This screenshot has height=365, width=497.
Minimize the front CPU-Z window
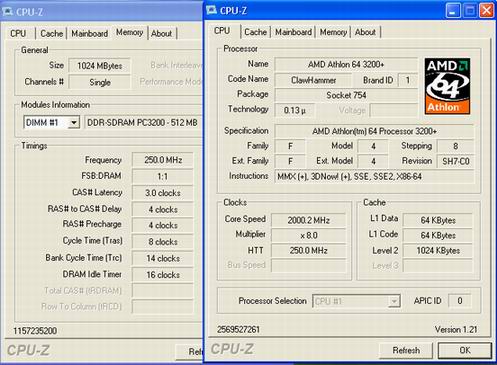(453, 11)
